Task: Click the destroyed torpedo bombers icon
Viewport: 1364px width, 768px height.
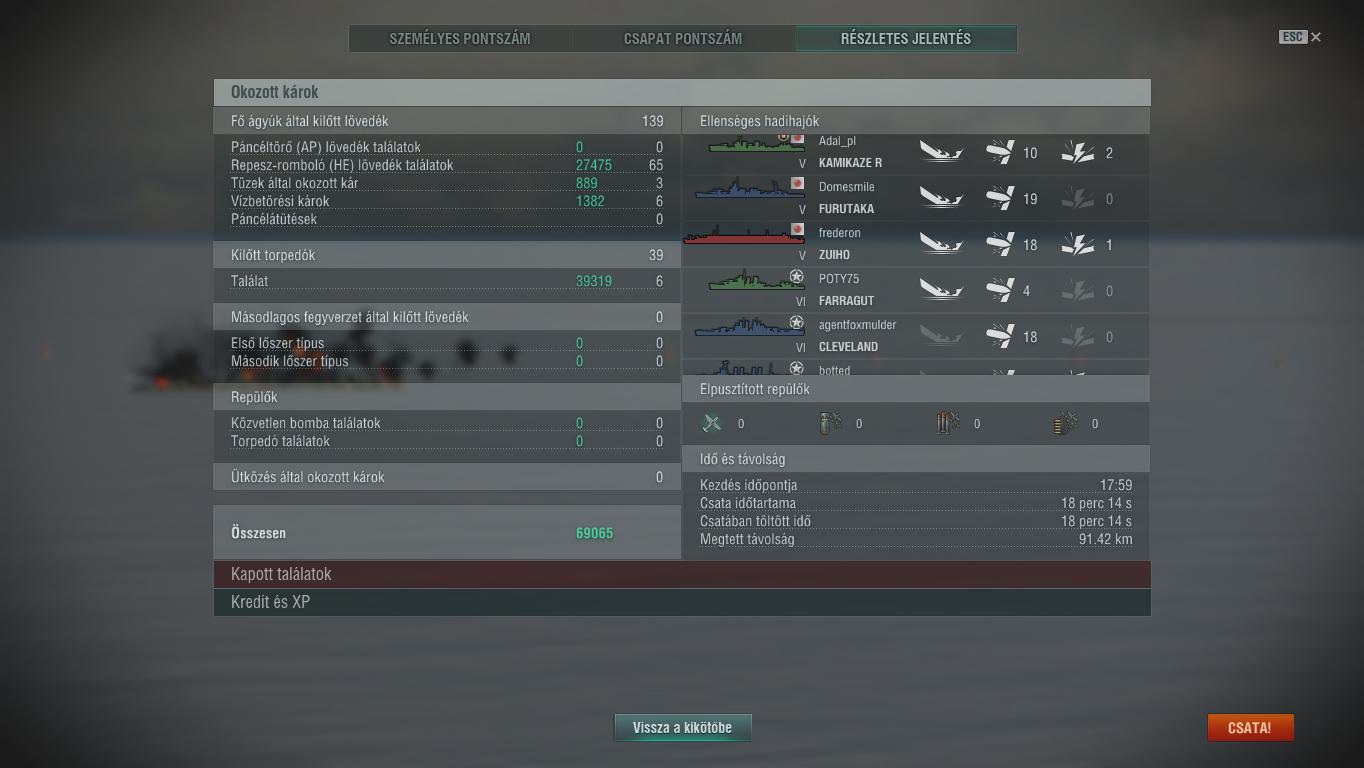Action: click(830, 424)
